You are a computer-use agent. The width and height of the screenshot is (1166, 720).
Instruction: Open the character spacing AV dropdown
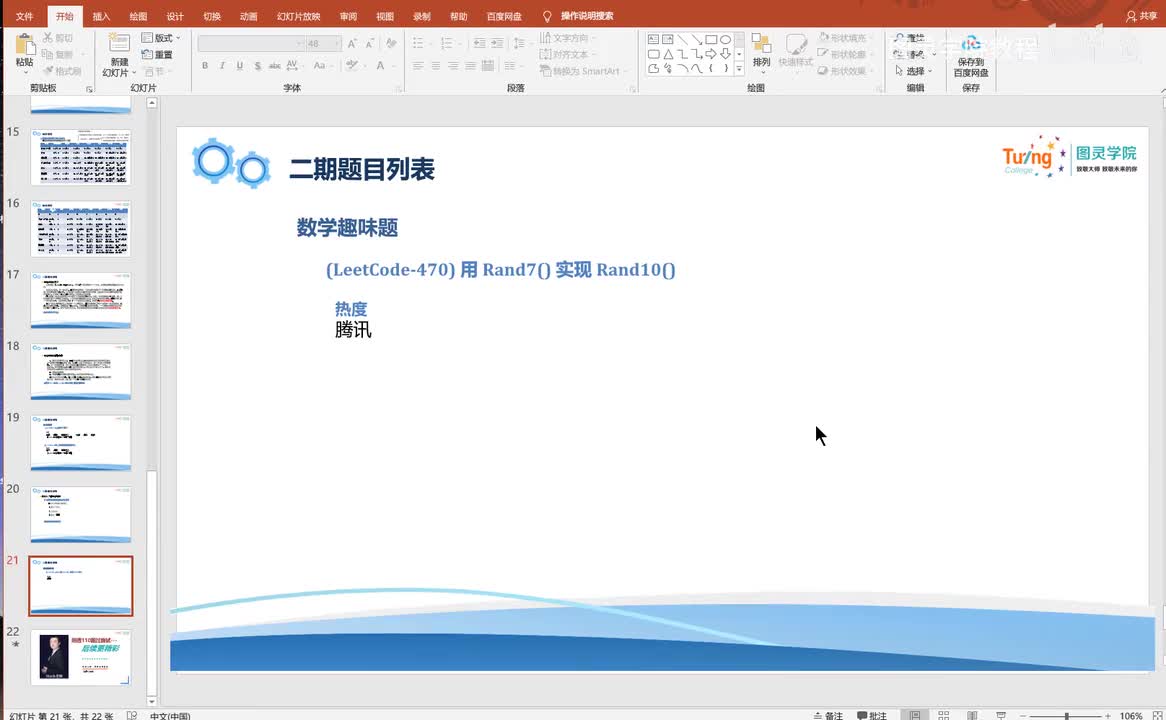pos(294,65)
